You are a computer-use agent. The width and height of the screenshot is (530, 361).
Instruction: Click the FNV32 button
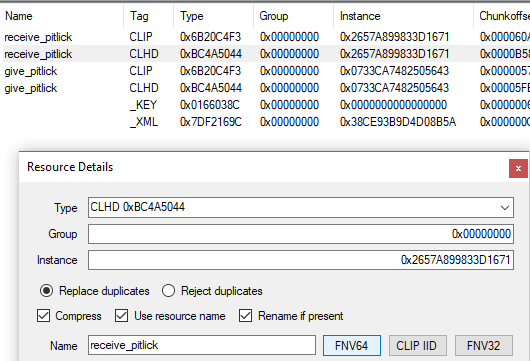click(x=484, y=345)
